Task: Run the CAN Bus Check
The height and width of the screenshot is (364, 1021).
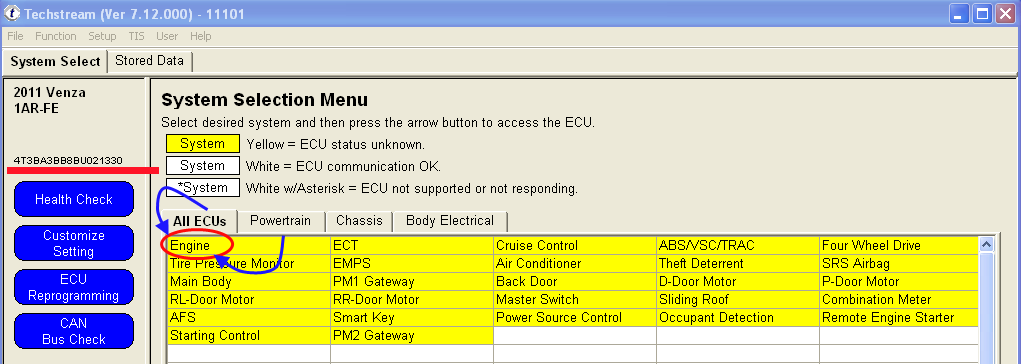Action: click(x=74, y=331)
